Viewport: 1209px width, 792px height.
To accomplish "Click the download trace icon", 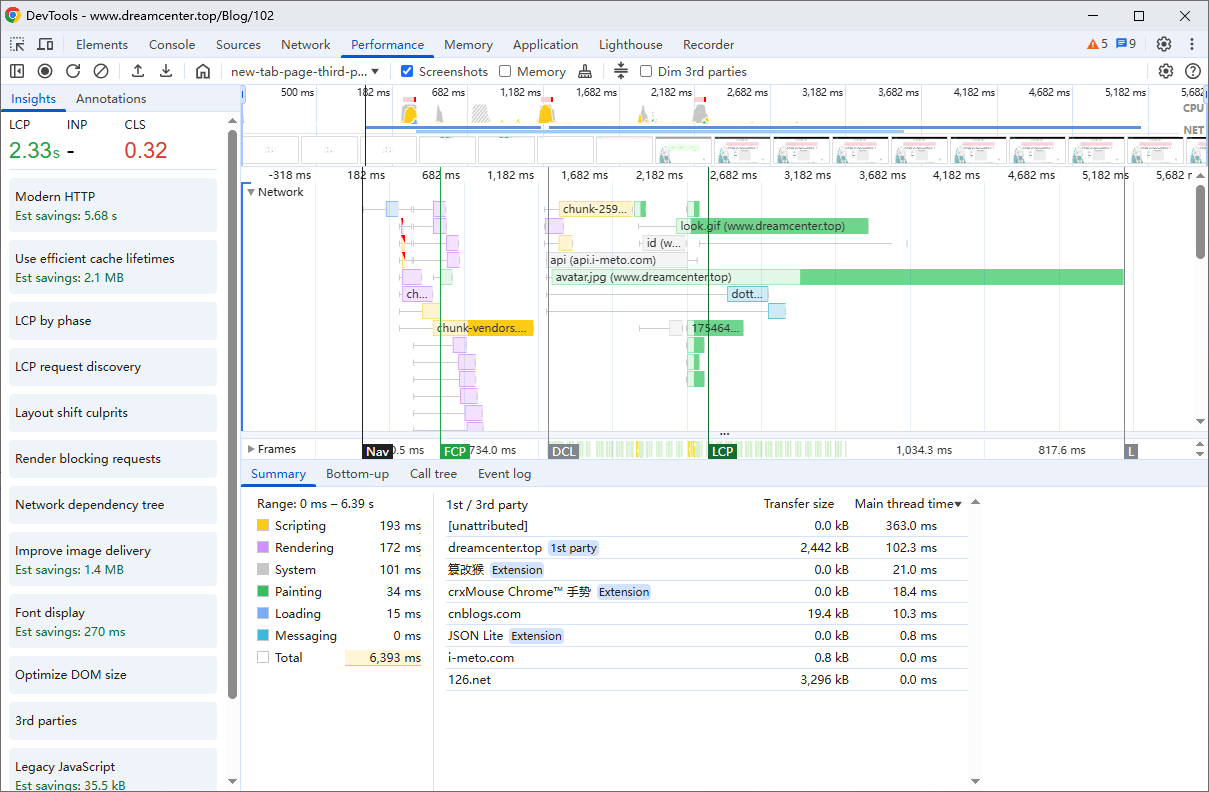I will (x=166, y=71).
